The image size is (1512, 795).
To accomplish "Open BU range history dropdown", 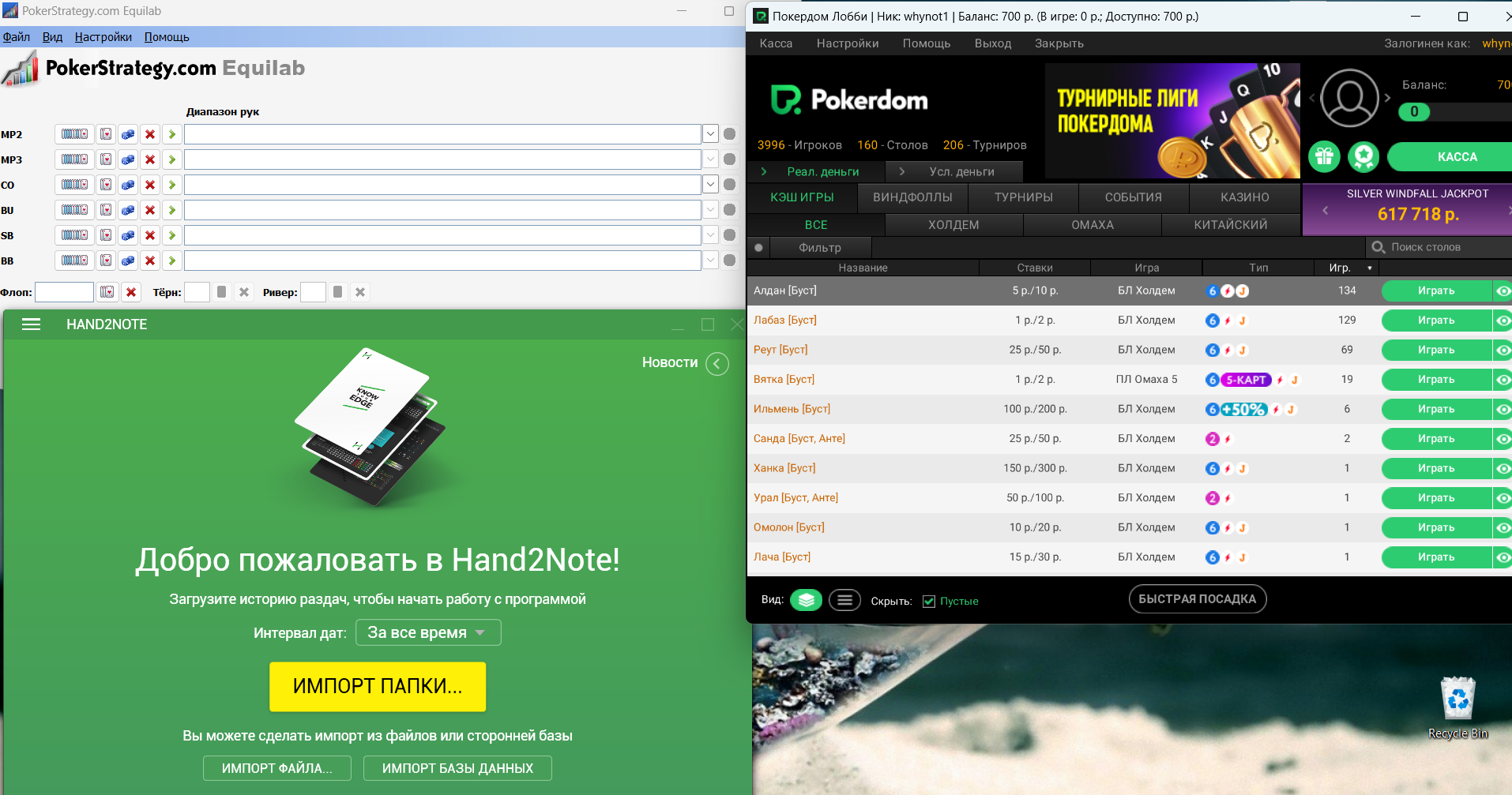I will click(710, 210).
